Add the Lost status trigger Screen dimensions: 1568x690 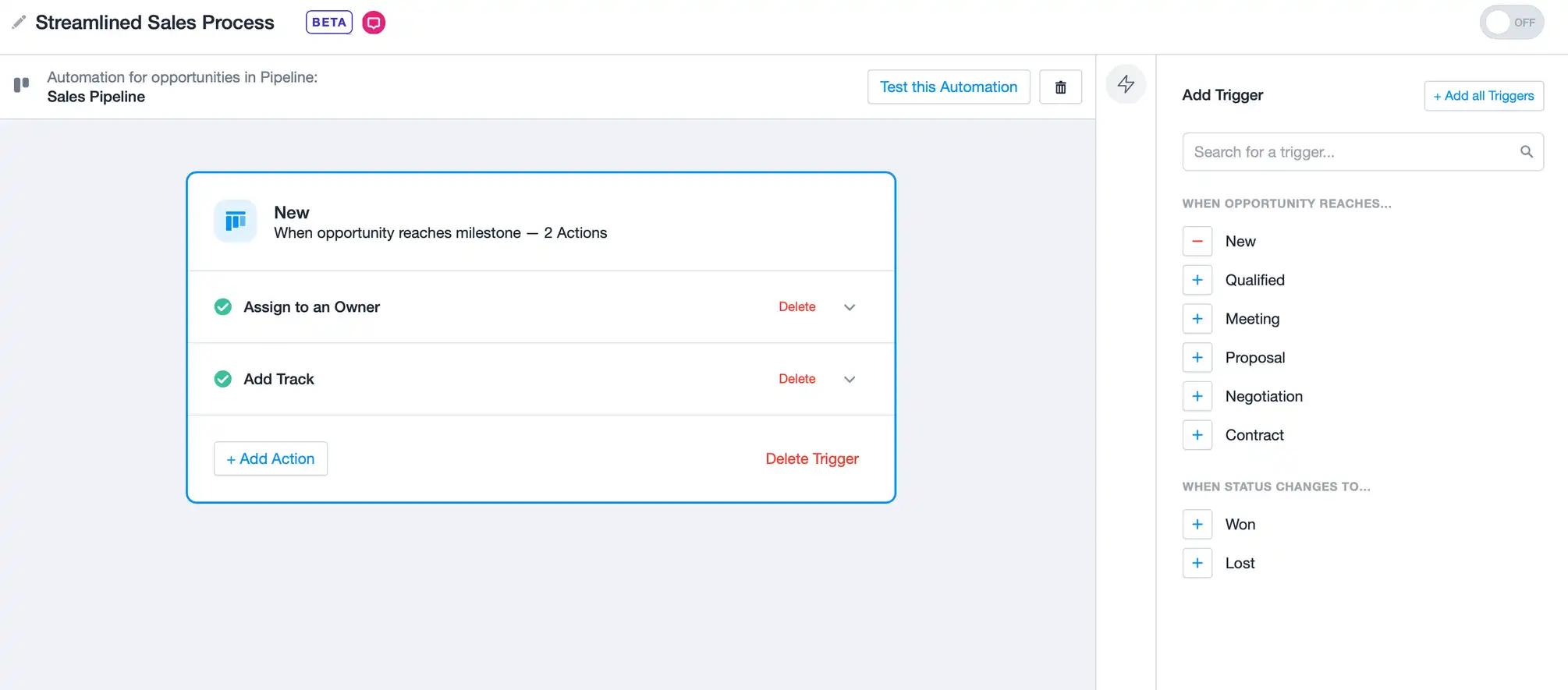pyautogui.click(x=1197, y=563)
